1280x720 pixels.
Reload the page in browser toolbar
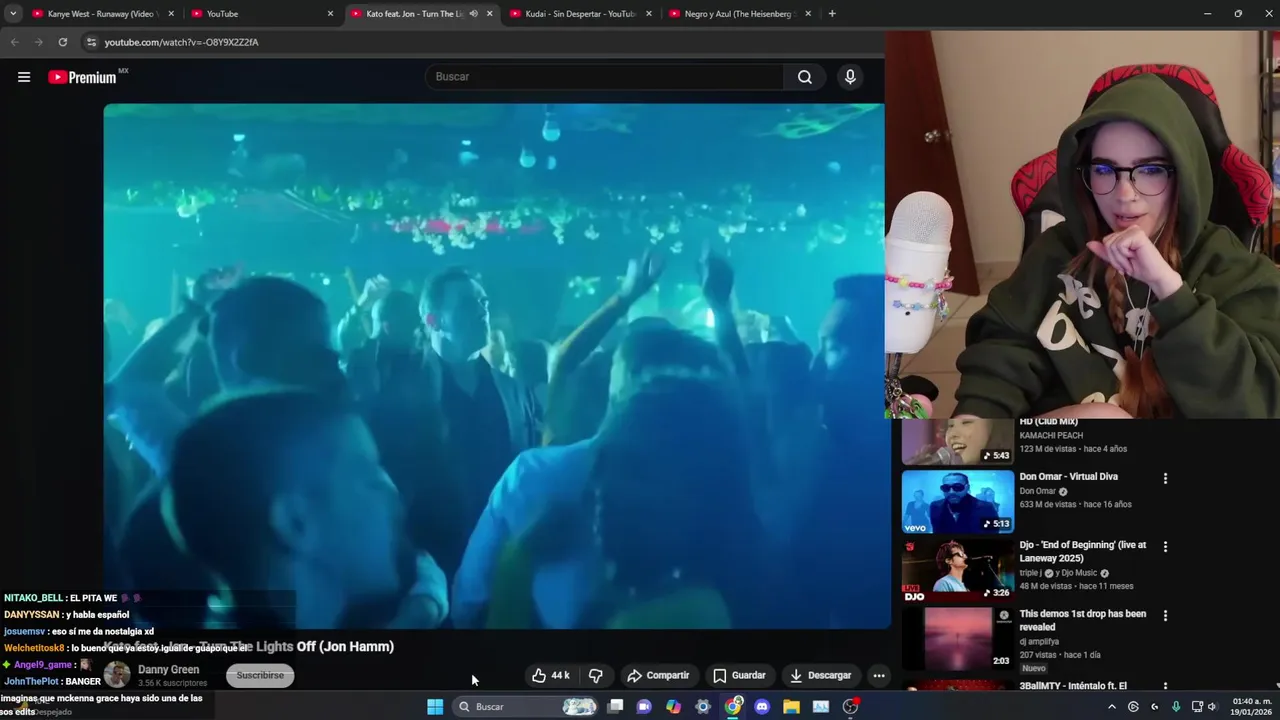click(62, 42)
